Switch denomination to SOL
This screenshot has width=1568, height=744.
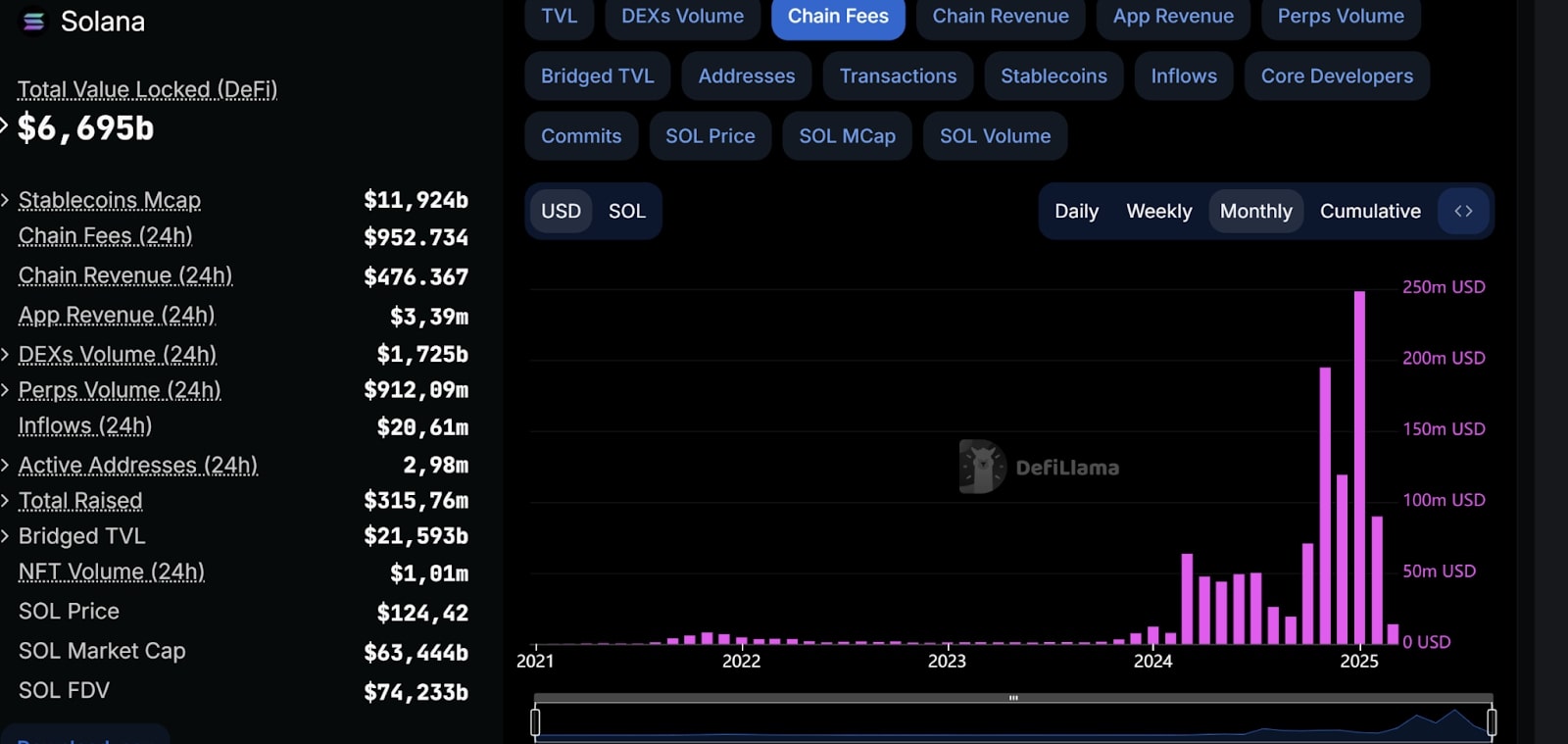pos(627,211)
